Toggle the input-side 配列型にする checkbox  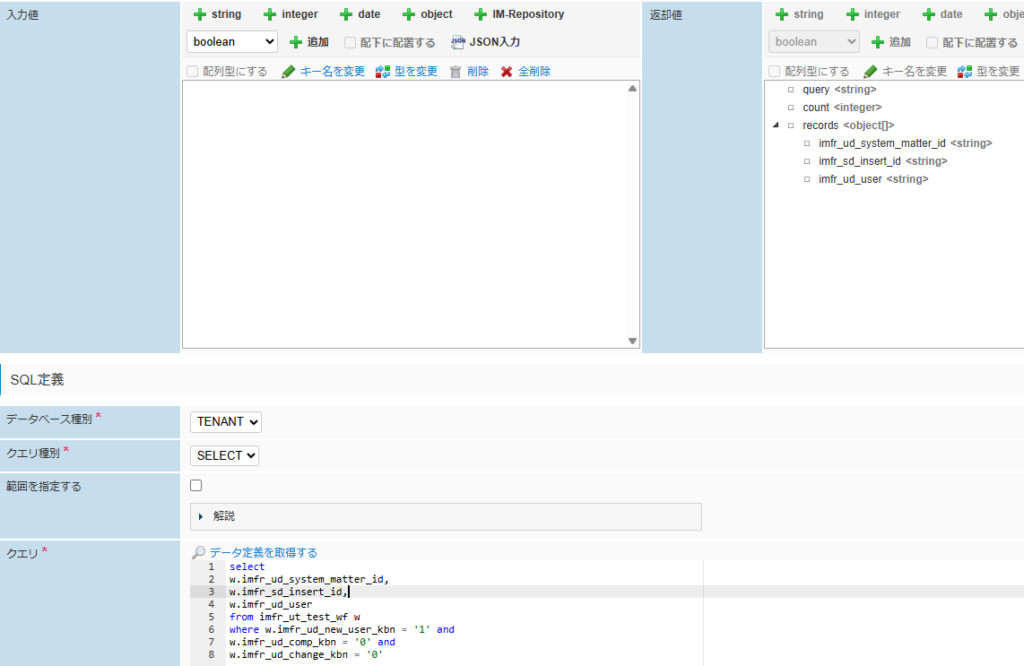click(193, 72)
